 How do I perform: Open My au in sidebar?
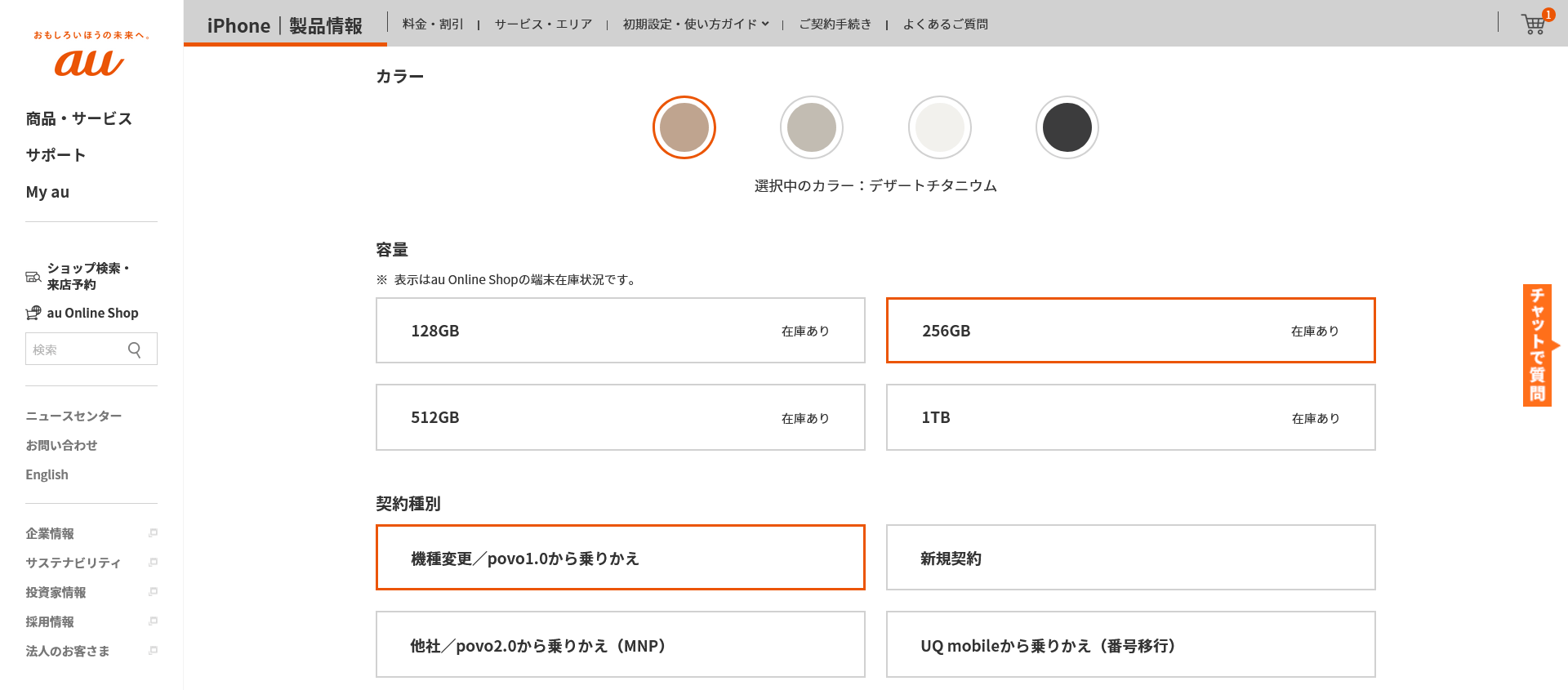(x=47, y=192)
